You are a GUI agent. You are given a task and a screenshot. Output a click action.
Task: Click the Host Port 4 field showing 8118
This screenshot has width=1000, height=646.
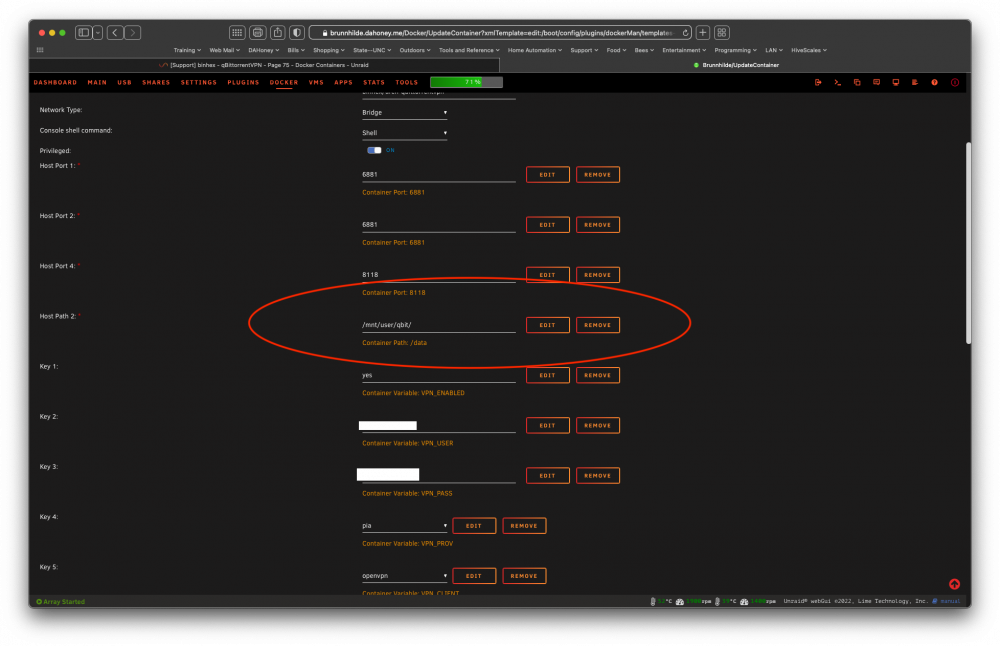[439, 275]
